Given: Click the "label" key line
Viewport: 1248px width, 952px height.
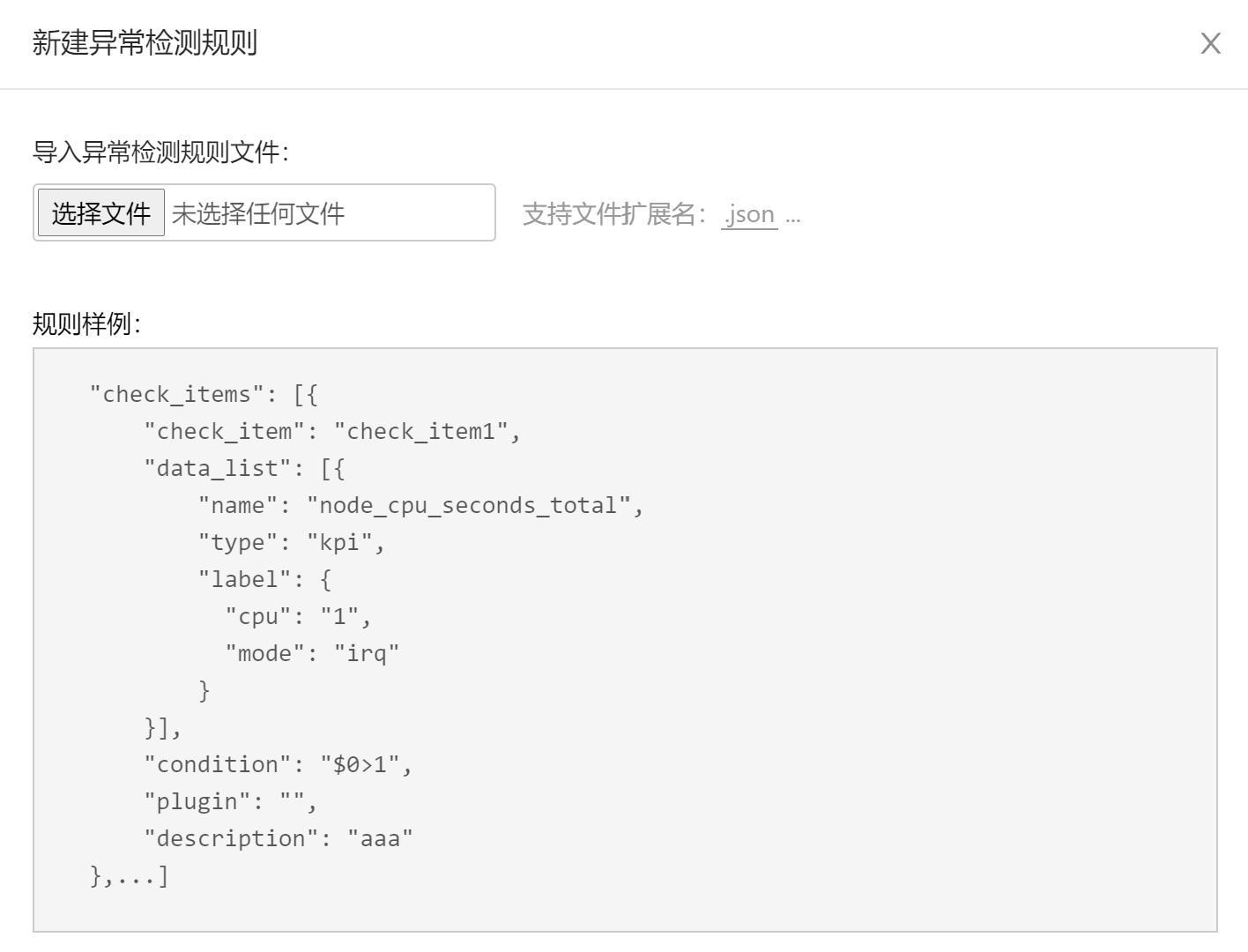Looking at the screenshot, I should [264, 579].
